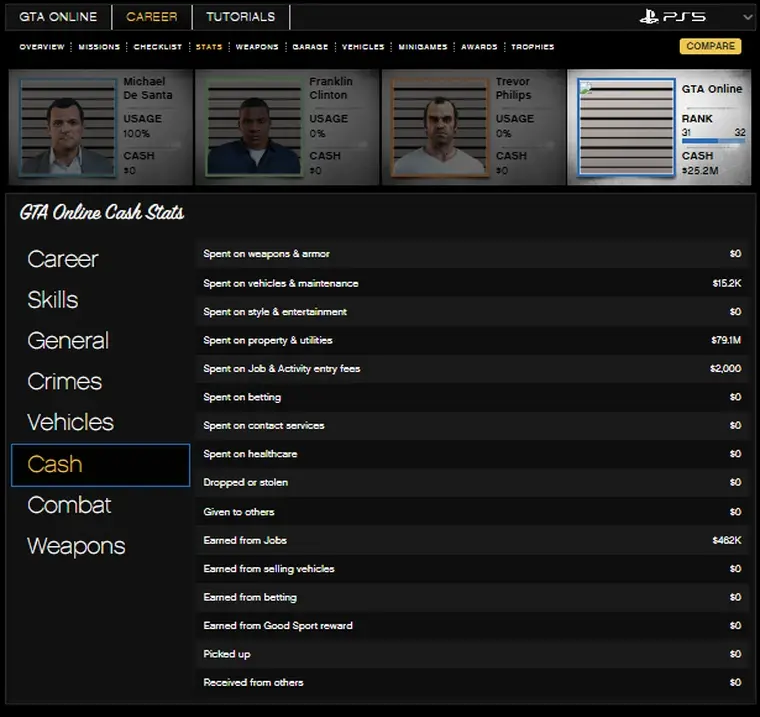Open the Weapons submenu in the top navigation
The height and width of the screenshot is (717, 760).
click(x=257, y=47)
